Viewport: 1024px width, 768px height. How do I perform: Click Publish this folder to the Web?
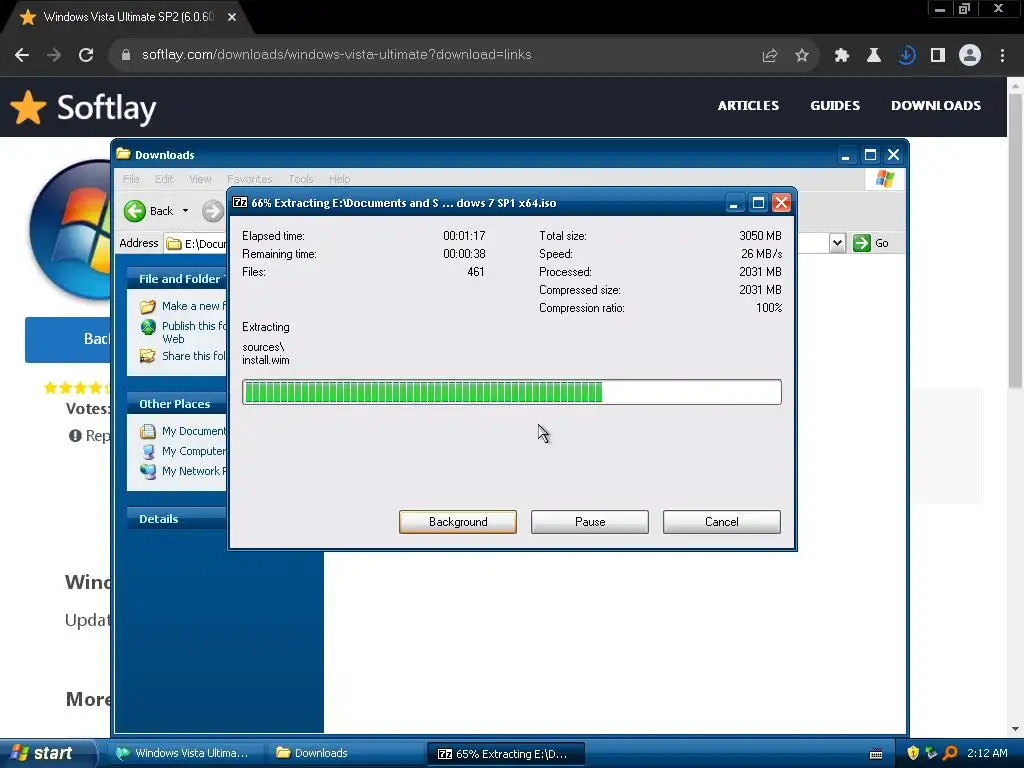pyautogui.click(x=193, y=332)
